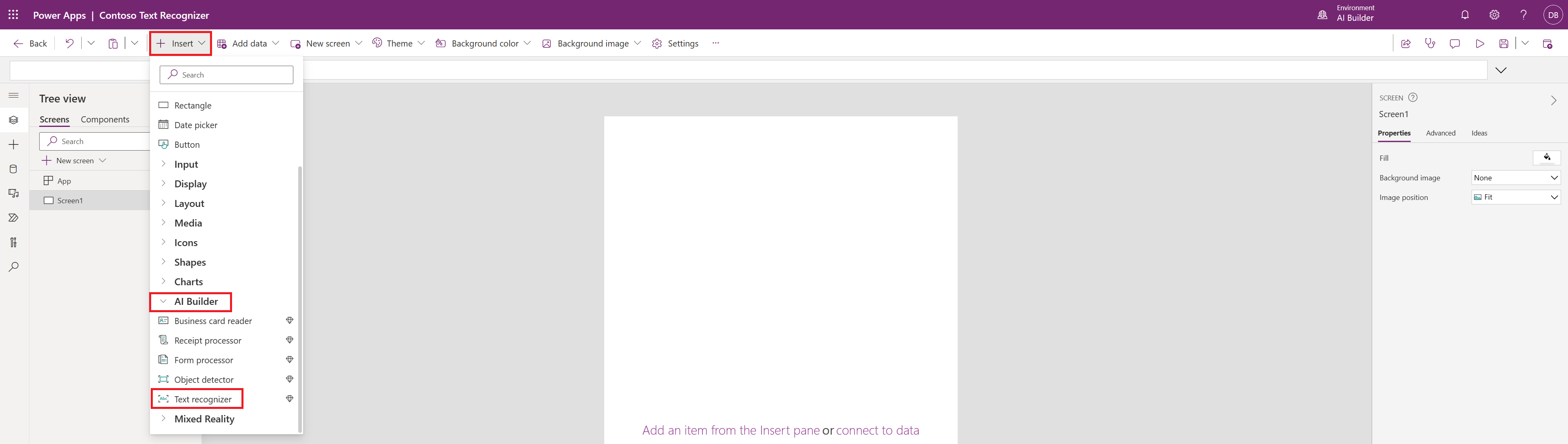Click the Save app icon
This screenshot has width=1568, height=444.
pos(1504,43)
